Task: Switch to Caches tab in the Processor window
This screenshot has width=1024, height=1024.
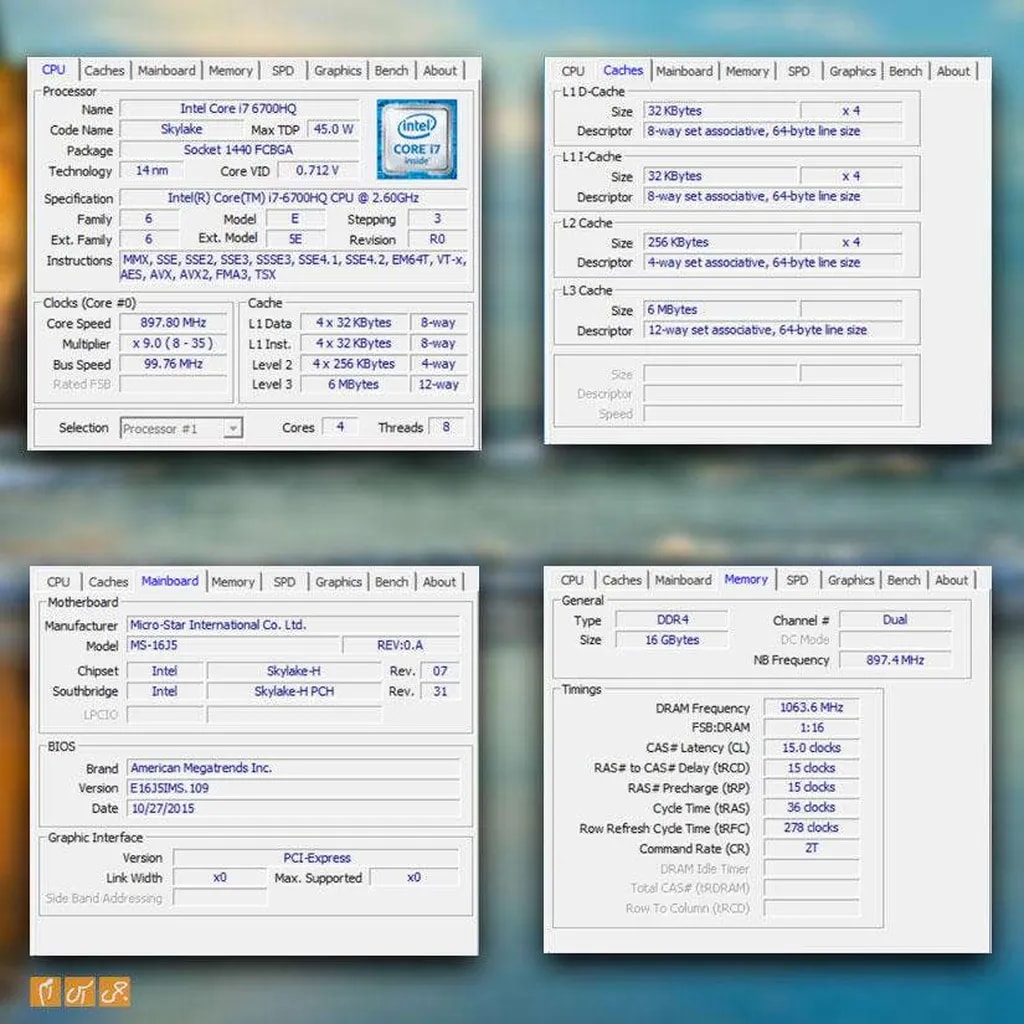Action: click(x=104, y=71)
